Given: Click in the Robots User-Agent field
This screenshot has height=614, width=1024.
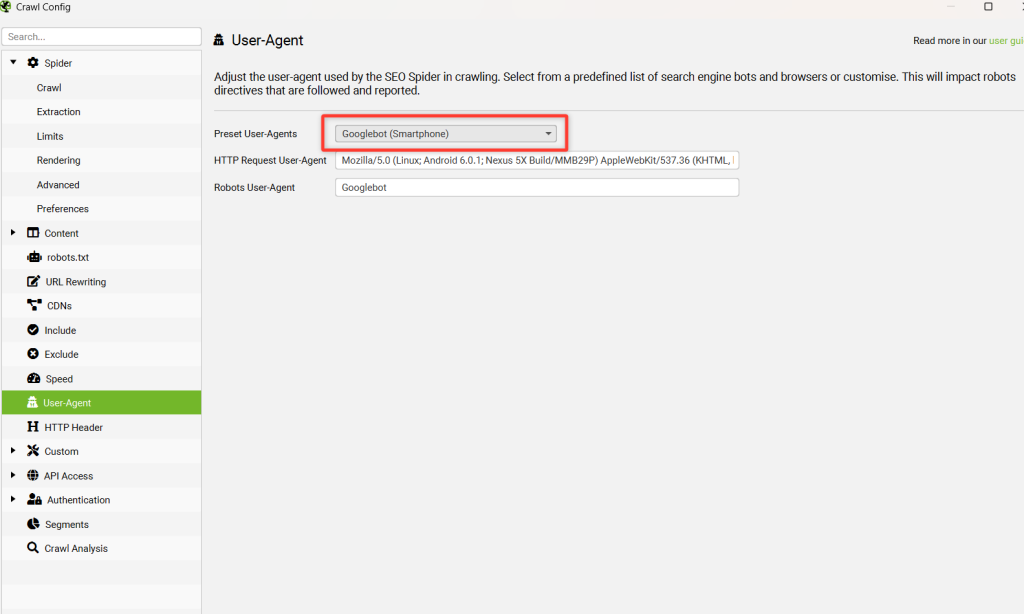Looking at the screenshot, I should point(537,187).
